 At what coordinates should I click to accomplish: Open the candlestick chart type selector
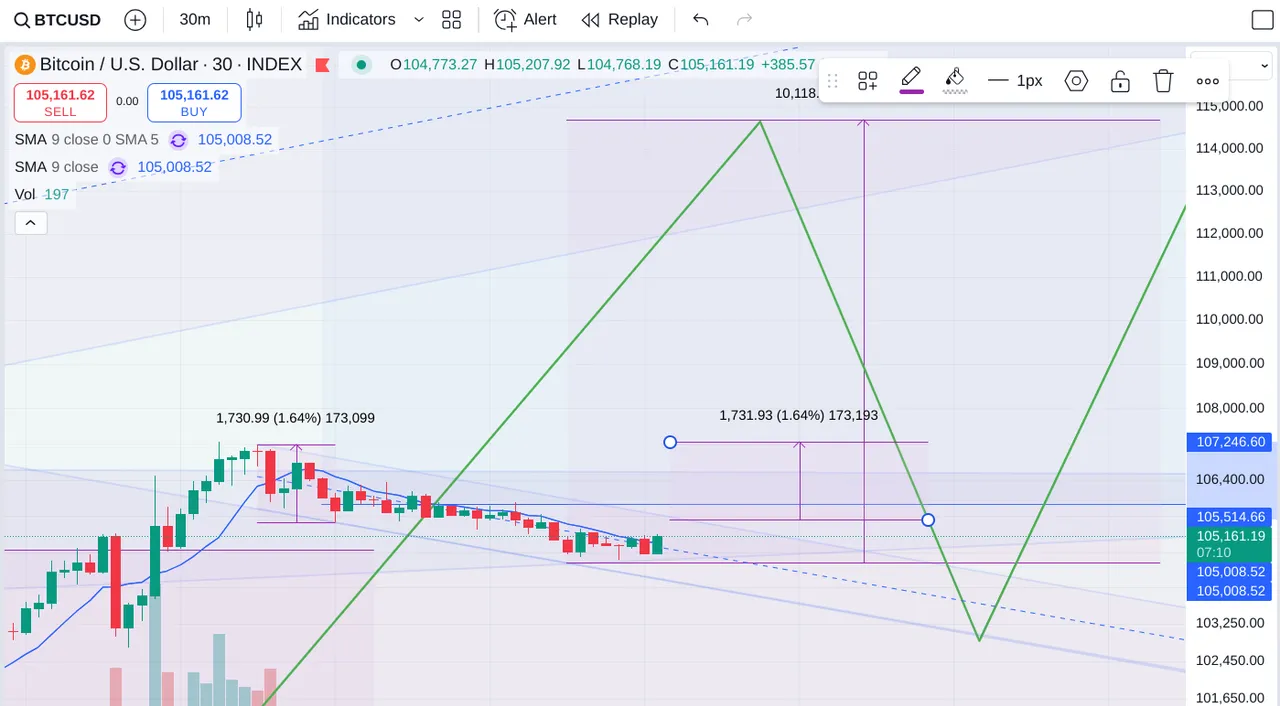coord(253,19)
